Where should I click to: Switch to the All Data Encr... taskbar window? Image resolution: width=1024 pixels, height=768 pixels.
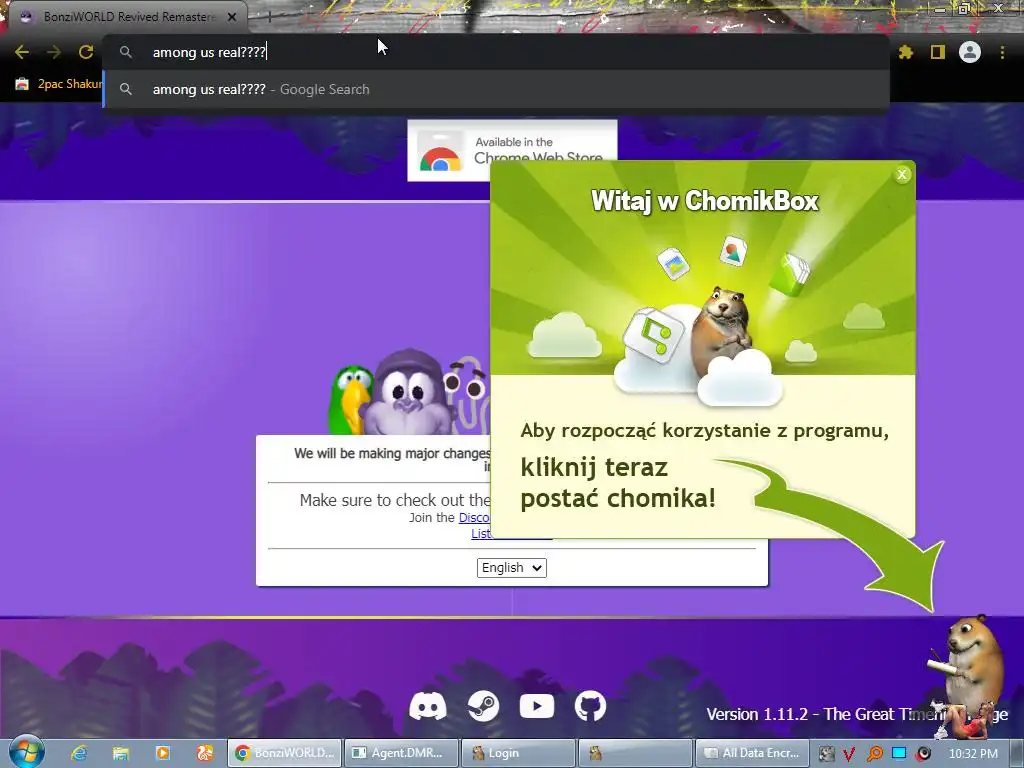[x=752, y=753]
